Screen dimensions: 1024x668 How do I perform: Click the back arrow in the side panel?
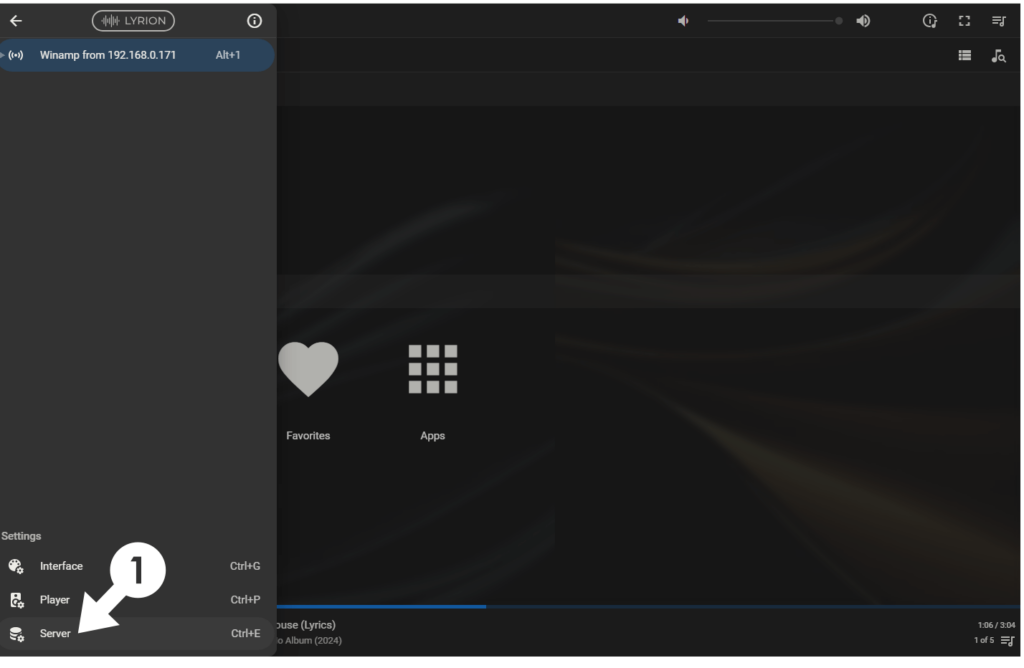16,21
